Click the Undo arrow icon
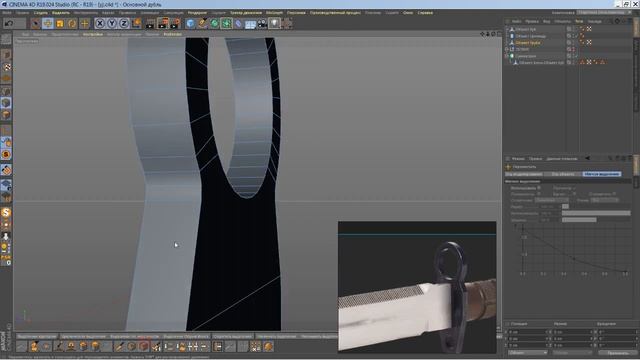The width and height of the screenshot is (640, 360). pyautogui.click(x=9, y=23)
